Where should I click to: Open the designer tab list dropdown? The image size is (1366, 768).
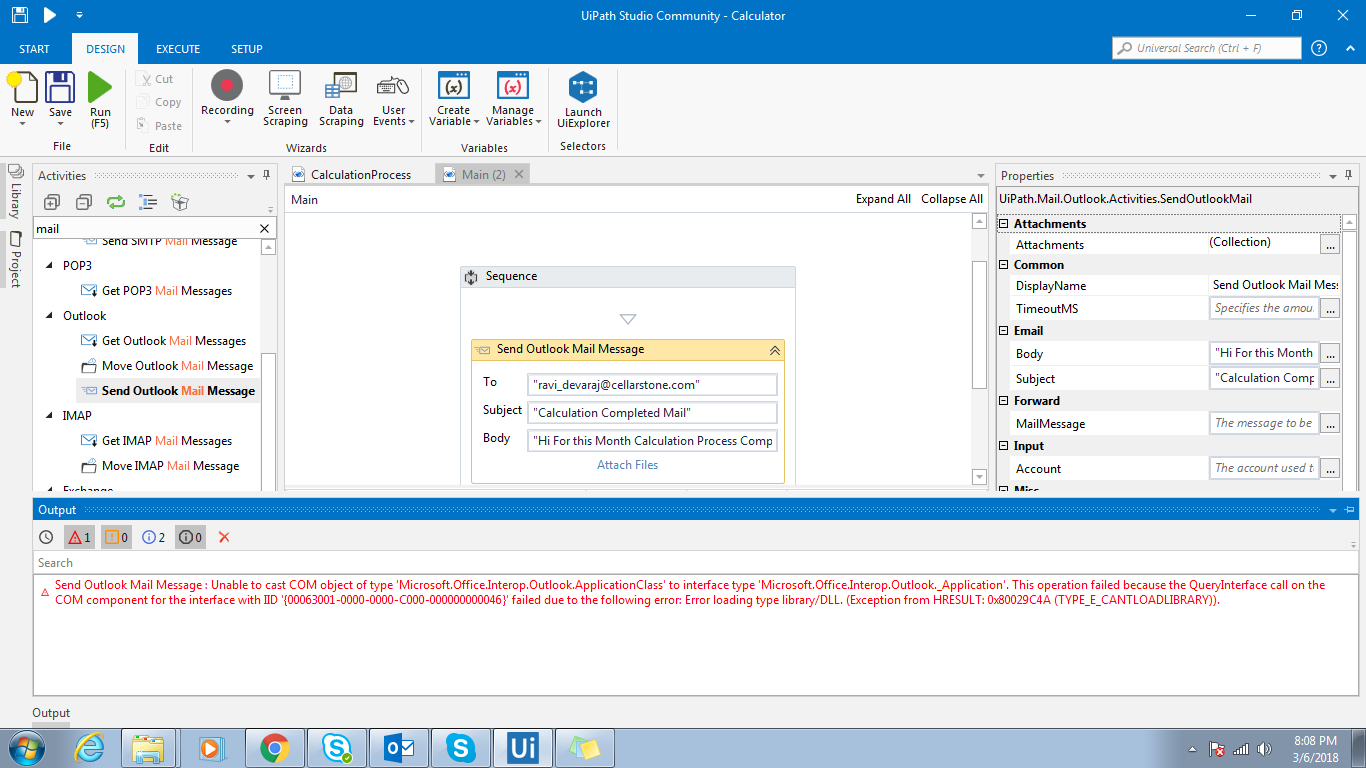point(981,175)
